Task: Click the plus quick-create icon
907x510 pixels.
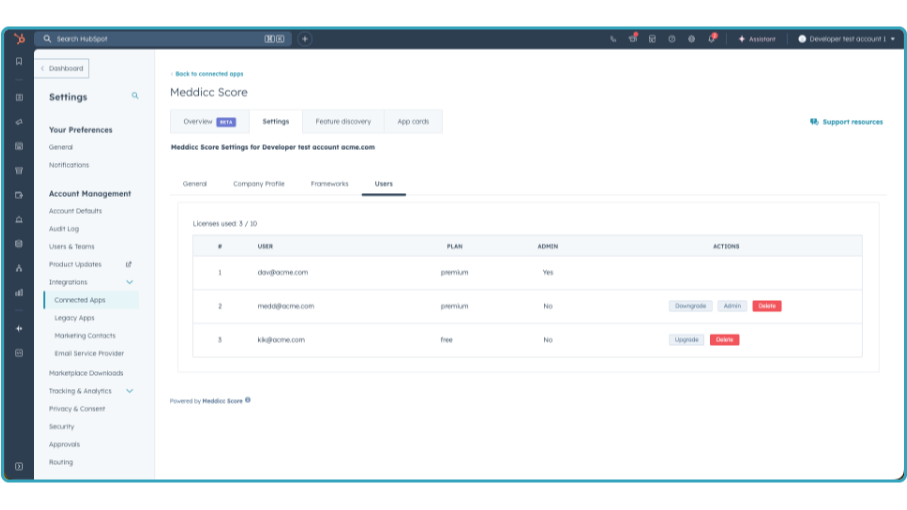Action: click(305, 39)
